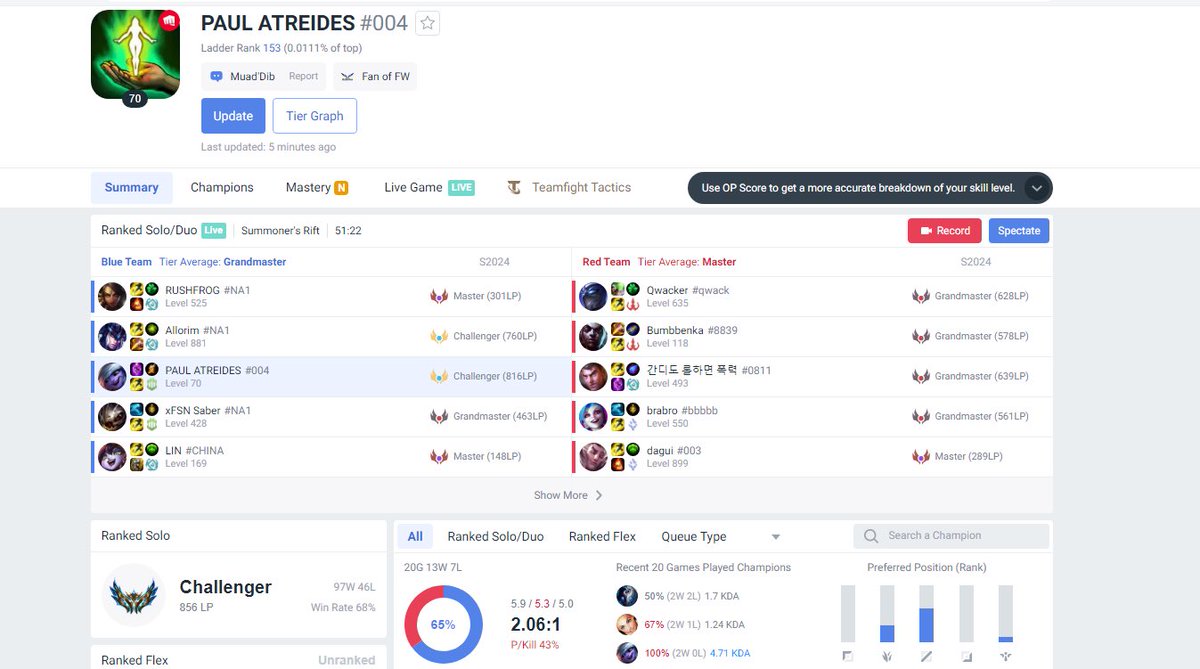Click the 100% (2W 0L) champion icon

coord(627,653)
